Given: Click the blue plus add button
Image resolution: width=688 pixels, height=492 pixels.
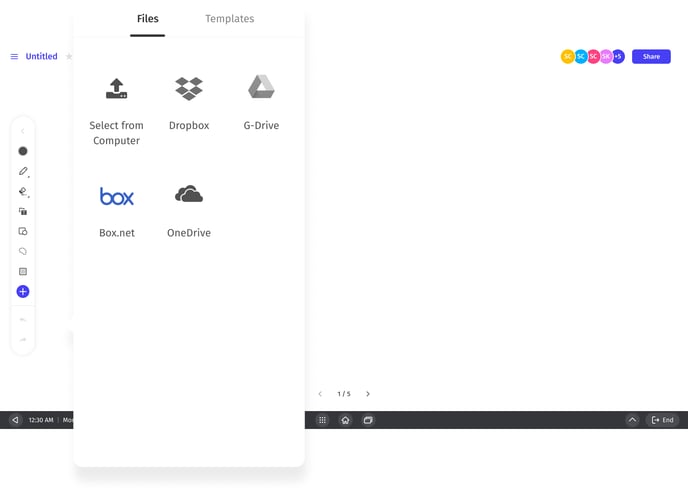Looking at the screenshot, I should click(23, 291).
